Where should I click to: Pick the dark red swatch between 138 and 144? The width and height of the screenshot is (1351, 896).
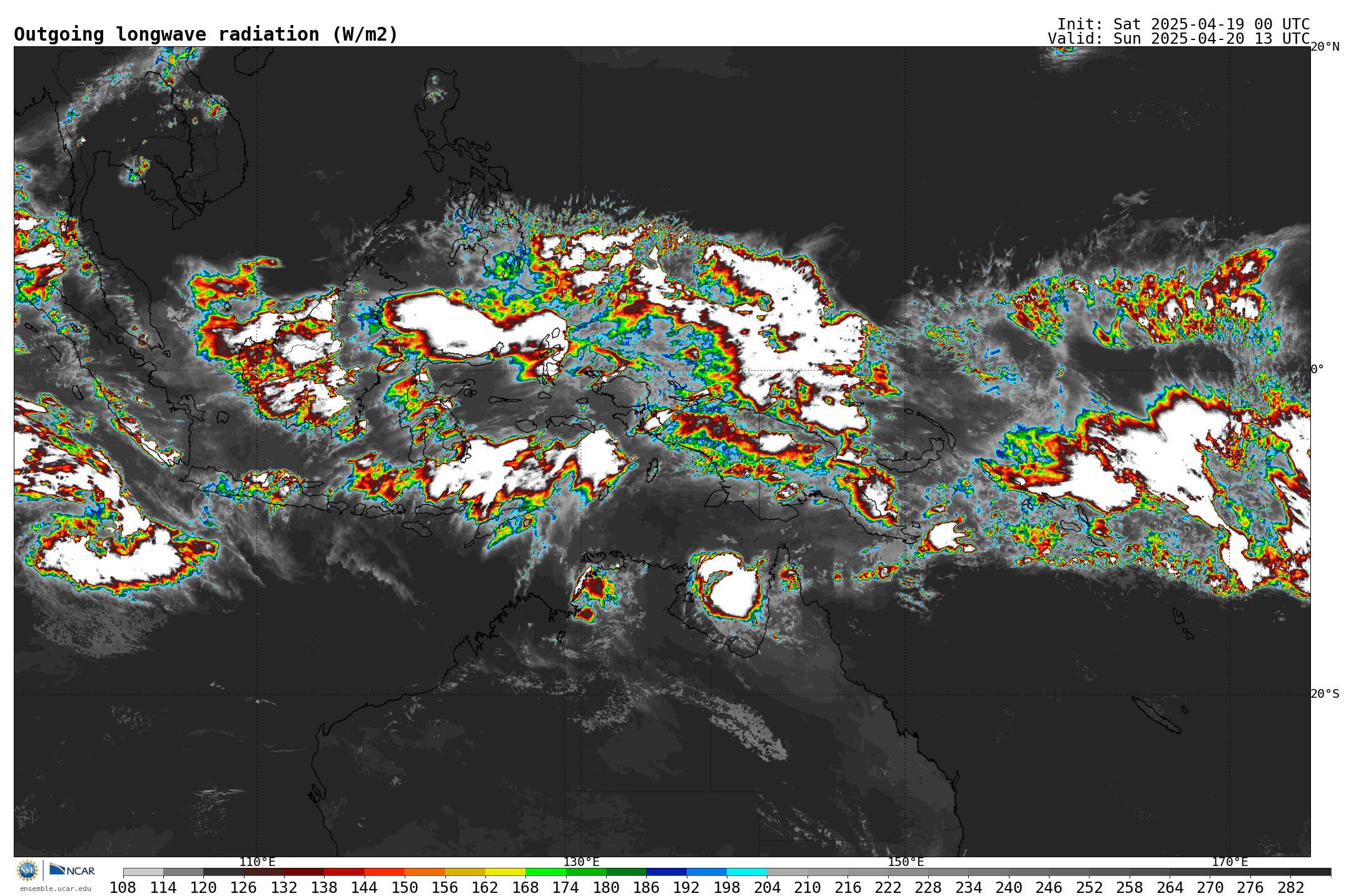(x=345, y=872)
